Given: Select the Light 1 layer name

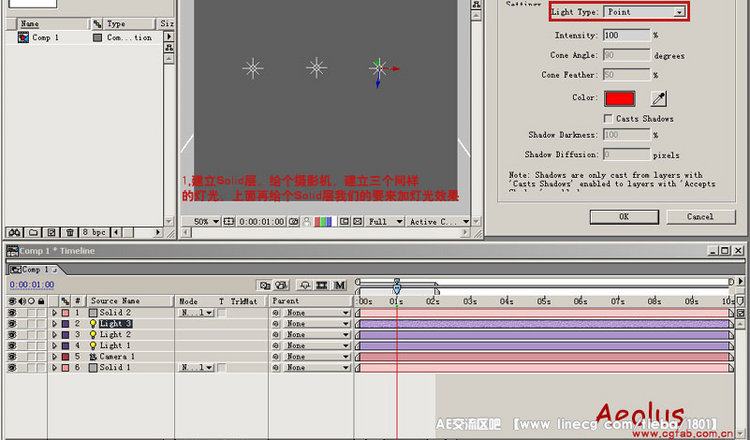Looking at the screenshot, I should [x=115, y=346].
